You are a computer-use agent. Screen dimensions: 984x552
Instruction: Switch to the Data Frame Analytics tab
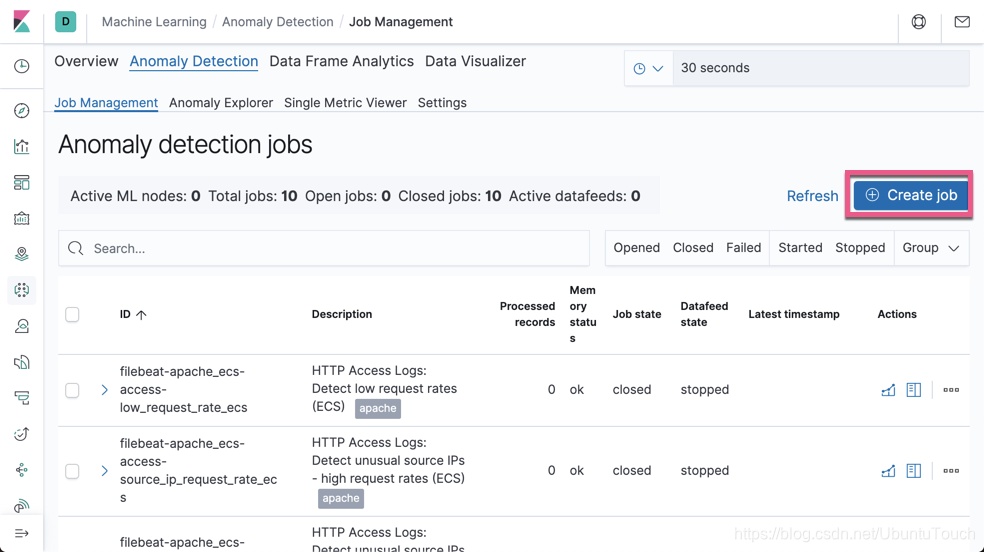pos(341,61)
